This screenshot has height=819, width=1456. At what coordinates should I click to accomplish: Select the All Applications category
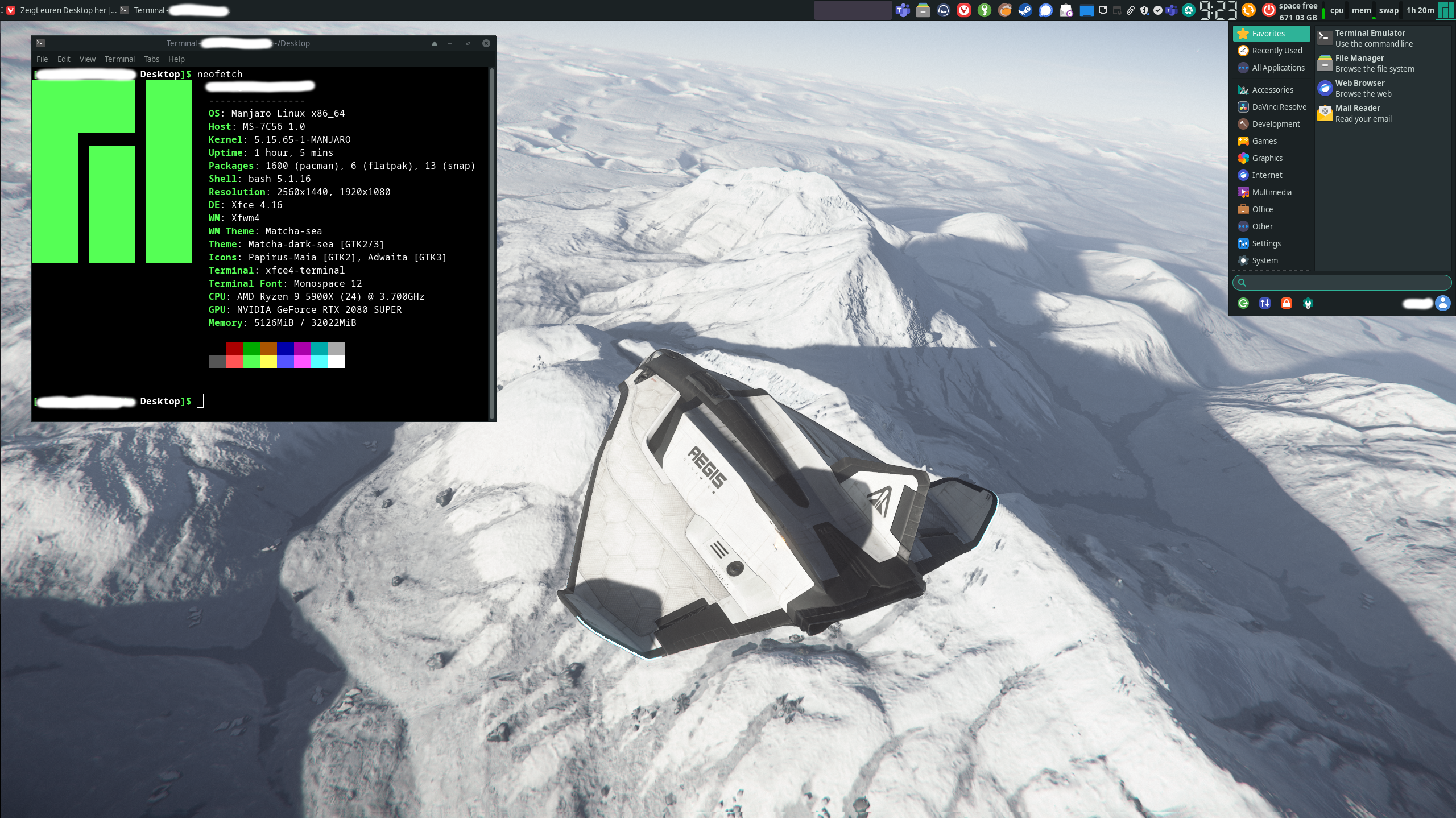coord(1272,68)
